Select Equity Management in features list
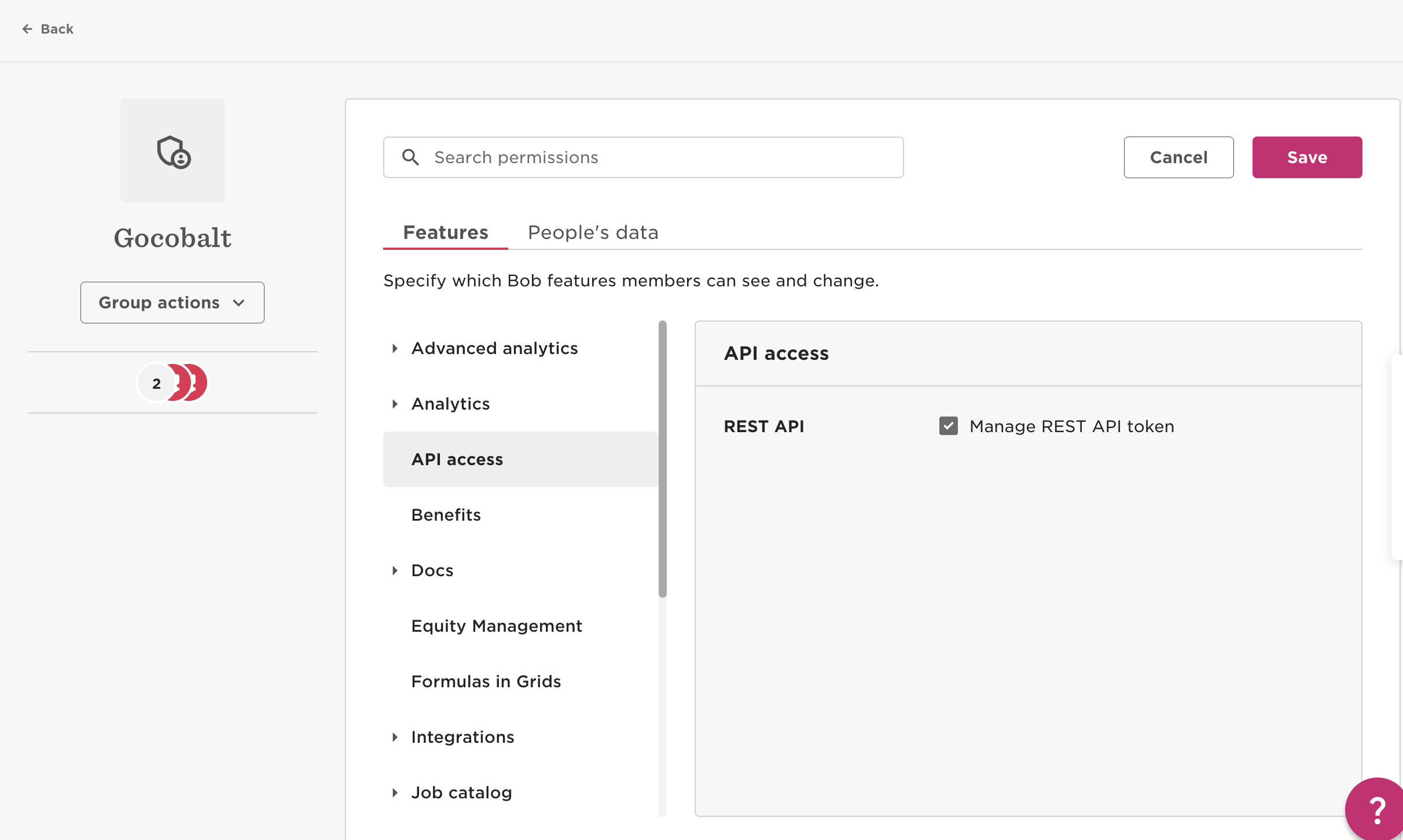The image size is (1403, 840). (x=496, y=626)
